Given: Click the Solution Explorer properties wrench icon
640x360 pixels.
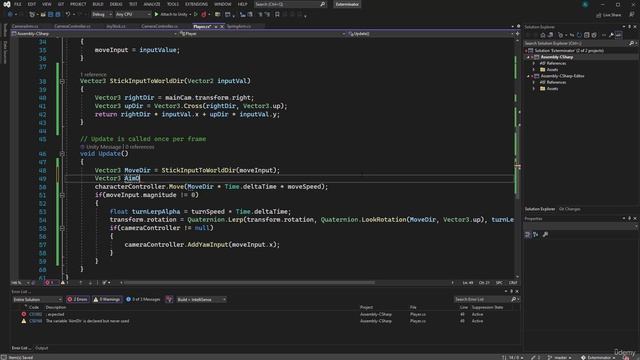Looking at the screenshot, I should pyautogui.click(x=611, y=35).
